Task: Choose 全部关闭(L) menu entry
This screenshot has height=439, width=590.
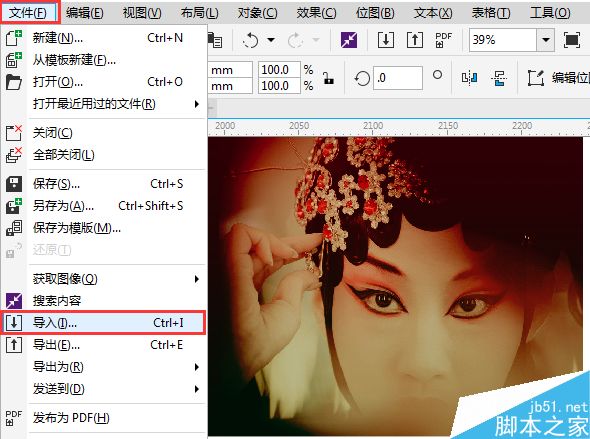Action: pos(104,155)
